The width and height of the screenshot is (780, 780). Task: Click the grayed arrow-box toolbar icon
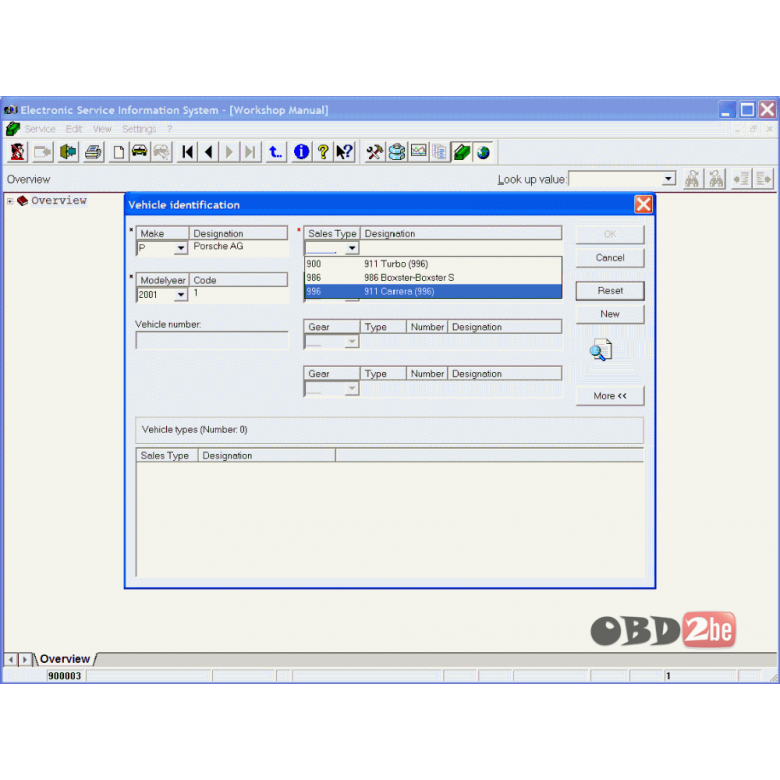43,152
